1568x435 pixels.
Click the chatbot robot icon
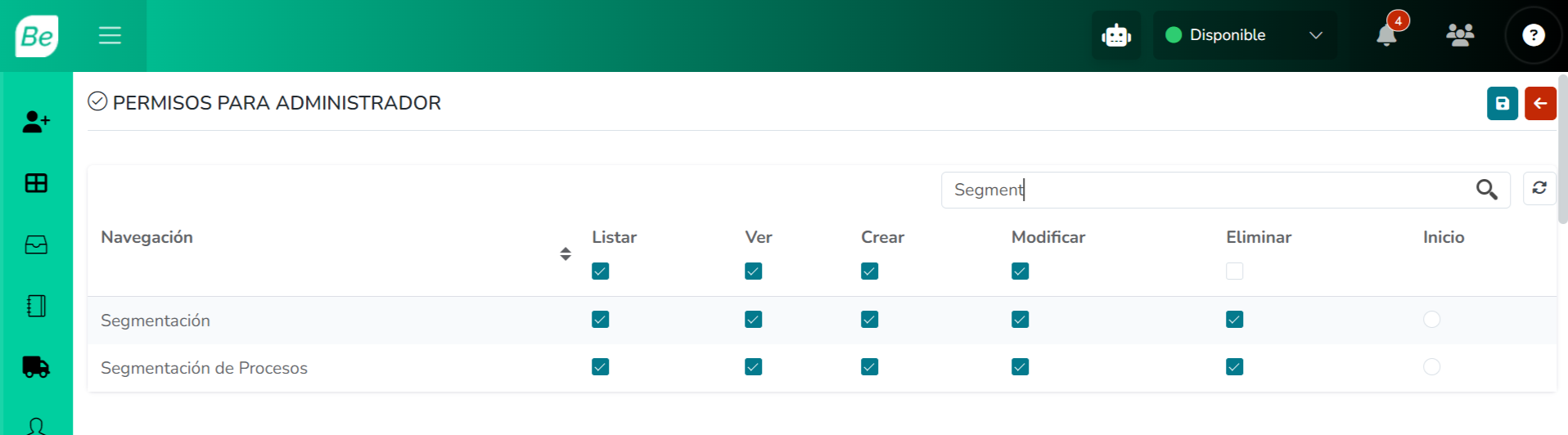1116,35
